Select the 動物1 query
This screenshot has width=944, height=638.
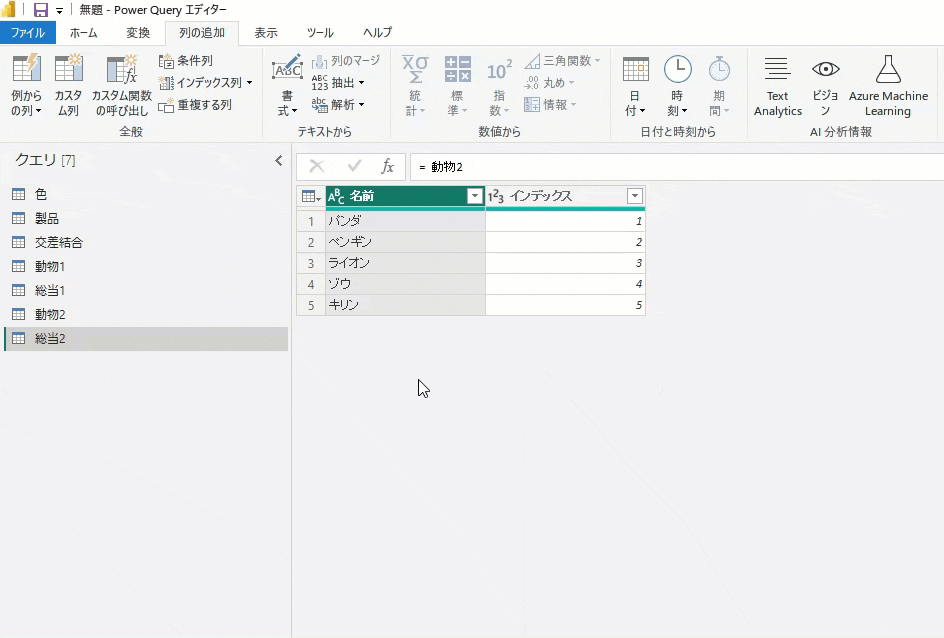[x=146, y=266]
